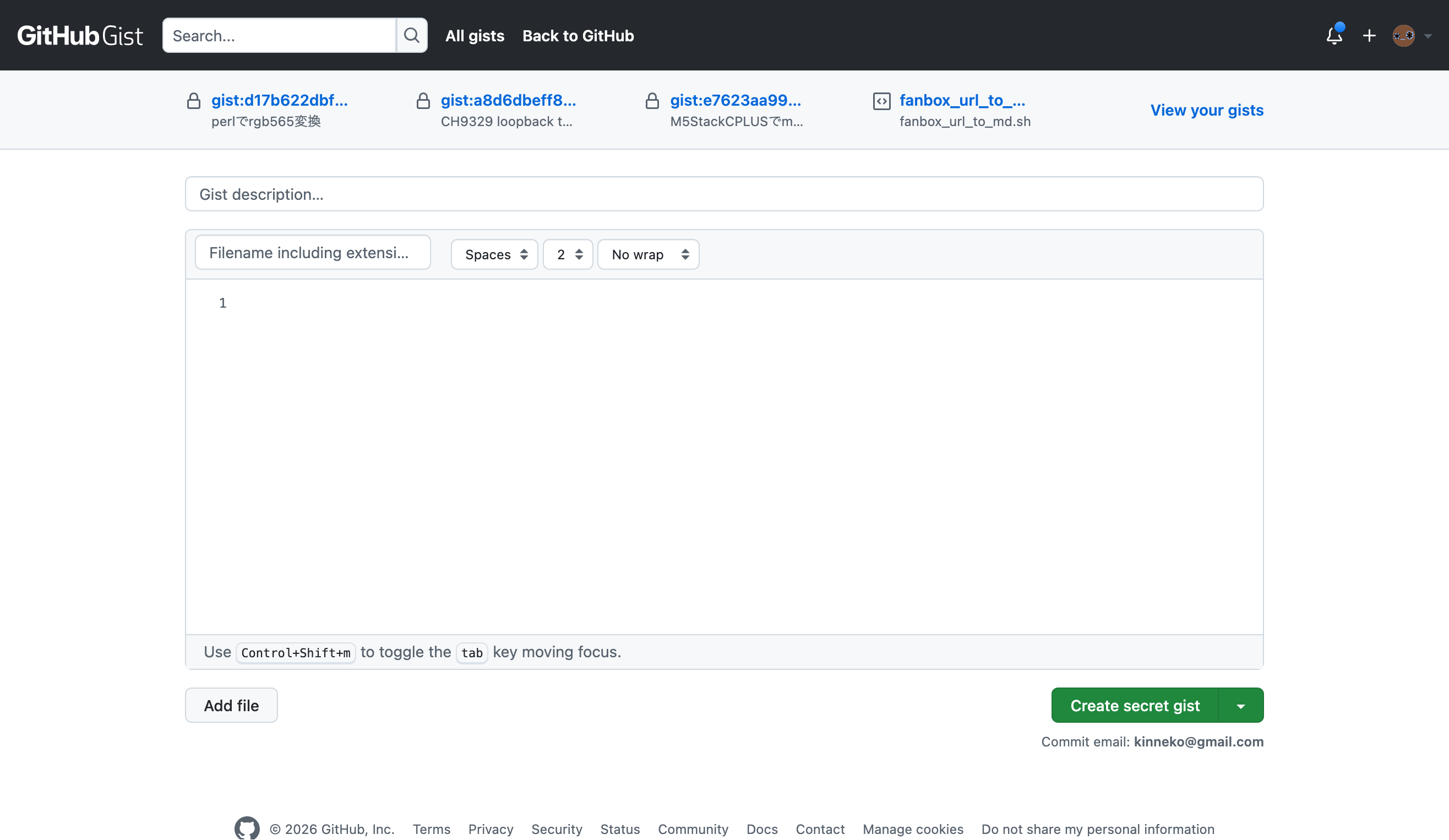This screenshot has height=840, width=1449.
Task: Click the plus icon for new gist
Action: coord(1369,36)
